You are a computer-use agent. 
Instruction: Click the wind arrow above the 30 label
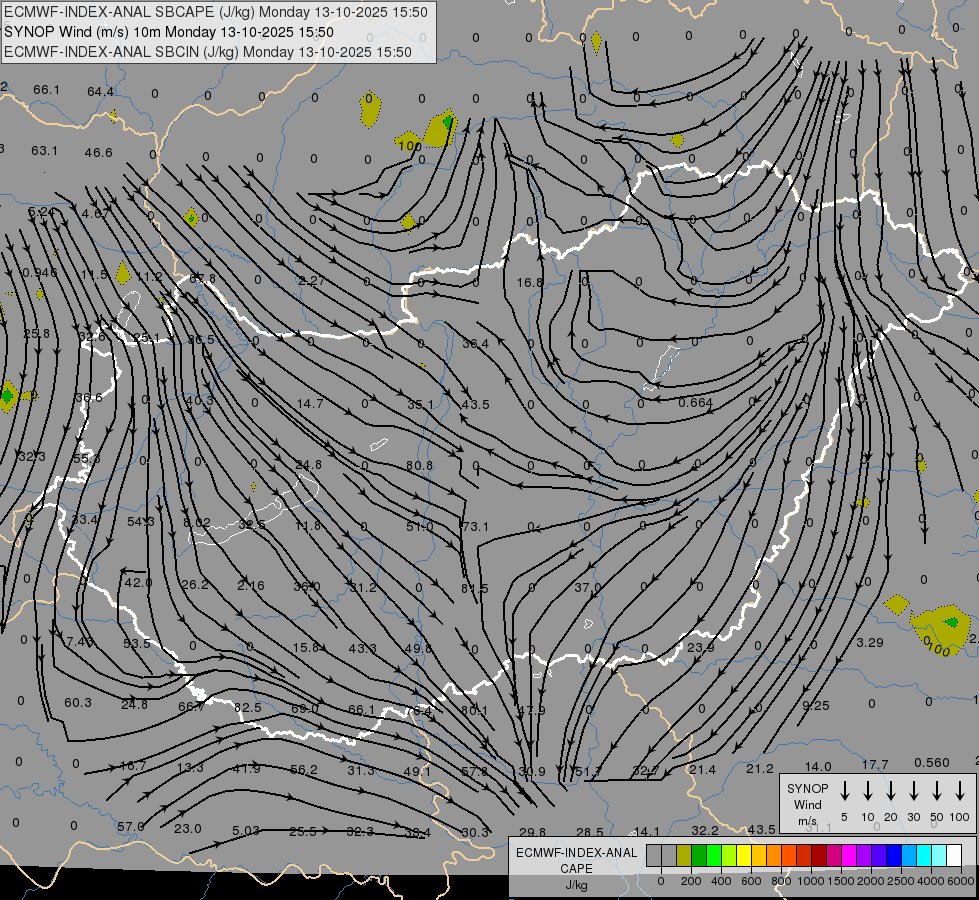tap(913, 791)
